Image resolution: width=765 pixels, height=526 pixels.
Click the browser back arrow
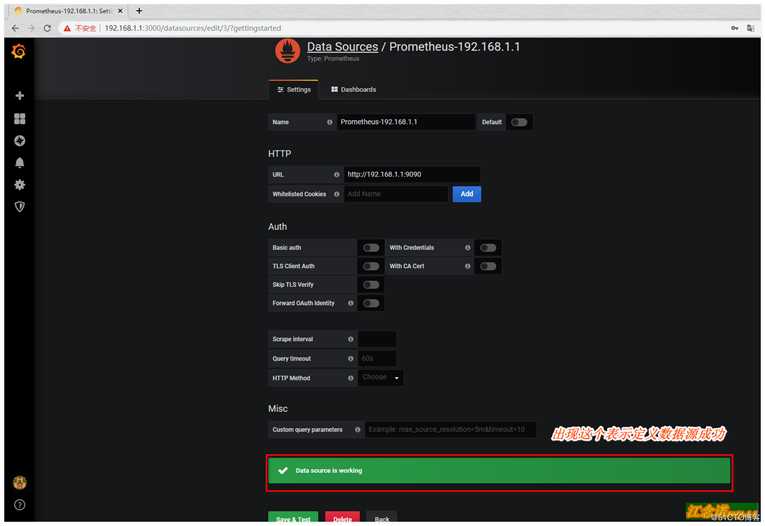coord(15,28)
